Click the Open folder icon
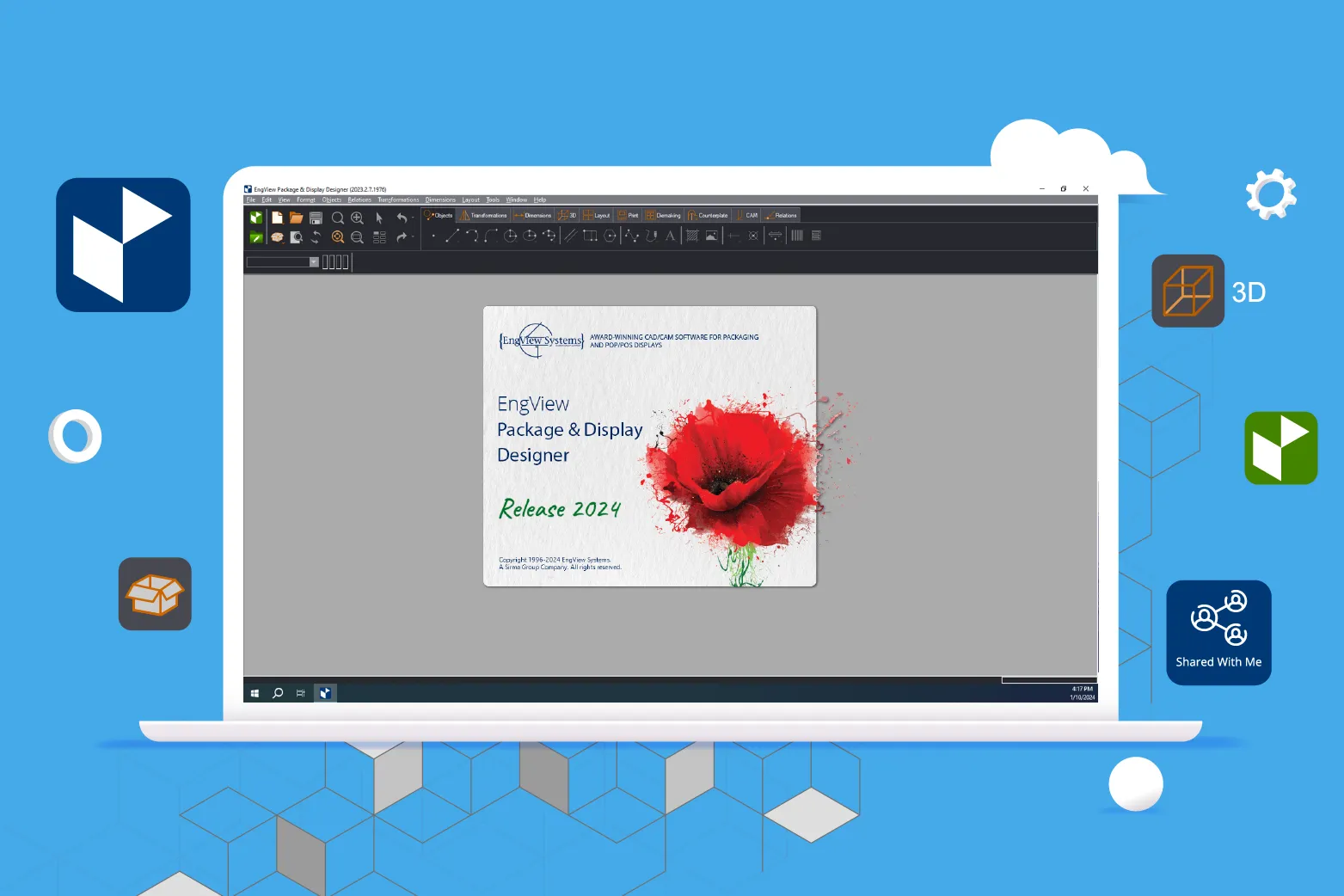The image size is (1344, 896). (x=296, y=218)
